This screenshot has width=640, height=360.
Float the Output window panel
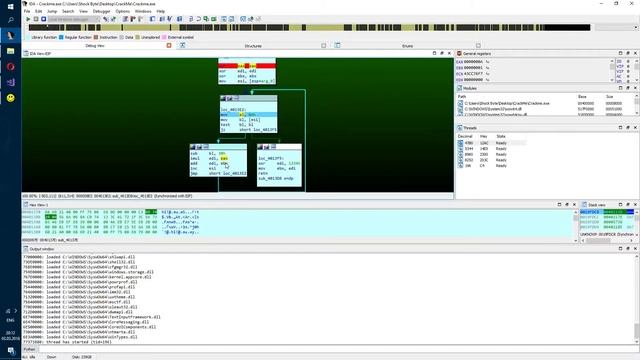tap(628, 249)
